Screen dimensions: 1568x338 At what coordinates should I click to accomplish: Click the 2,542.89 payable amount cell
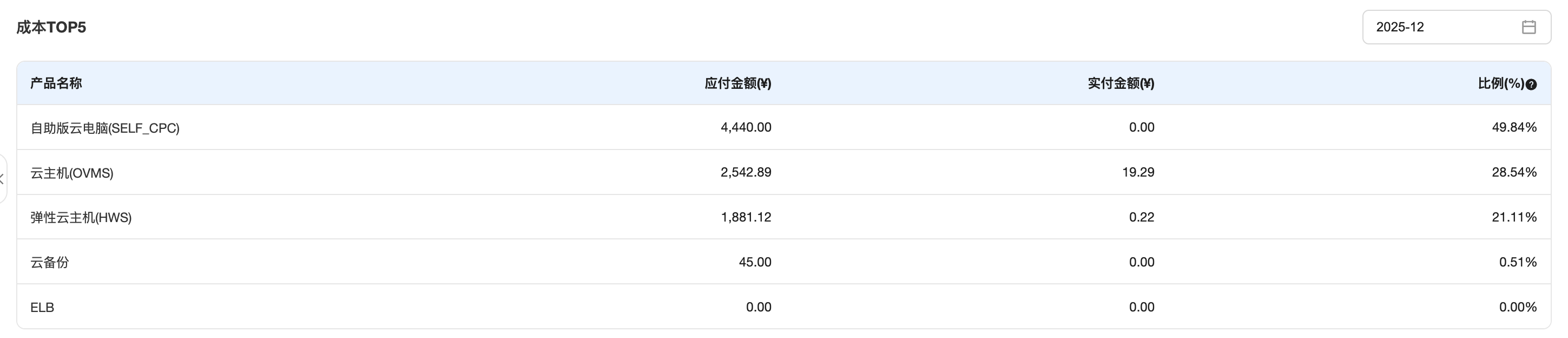coord(746,172)
